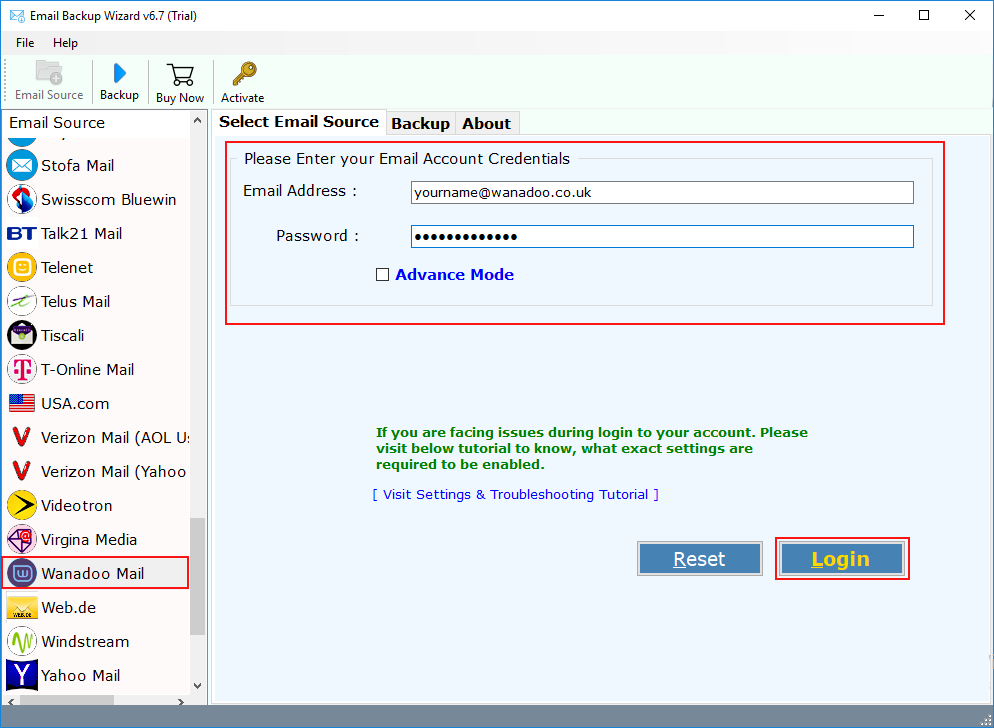Click the Reset button
Image resolution: width=994 pixels, height=728 pixels.
pyautogui.click(x=700, y=559)
